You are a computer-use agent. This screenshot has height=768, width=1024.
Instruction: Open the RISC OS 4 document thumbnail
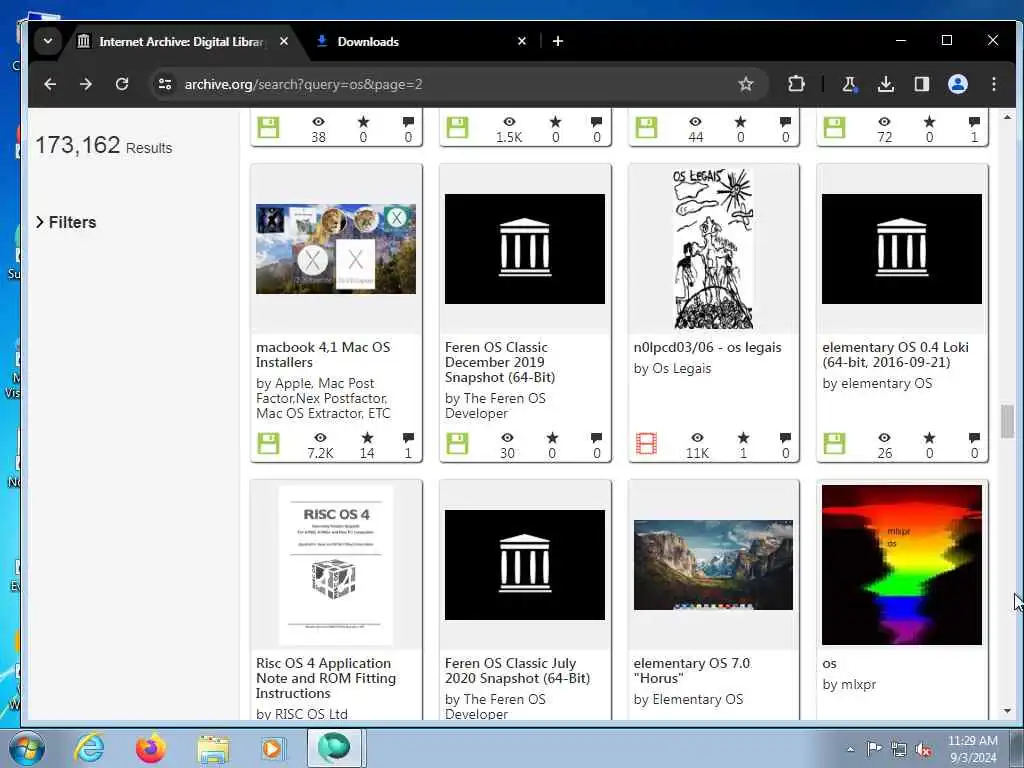[336, 564]
